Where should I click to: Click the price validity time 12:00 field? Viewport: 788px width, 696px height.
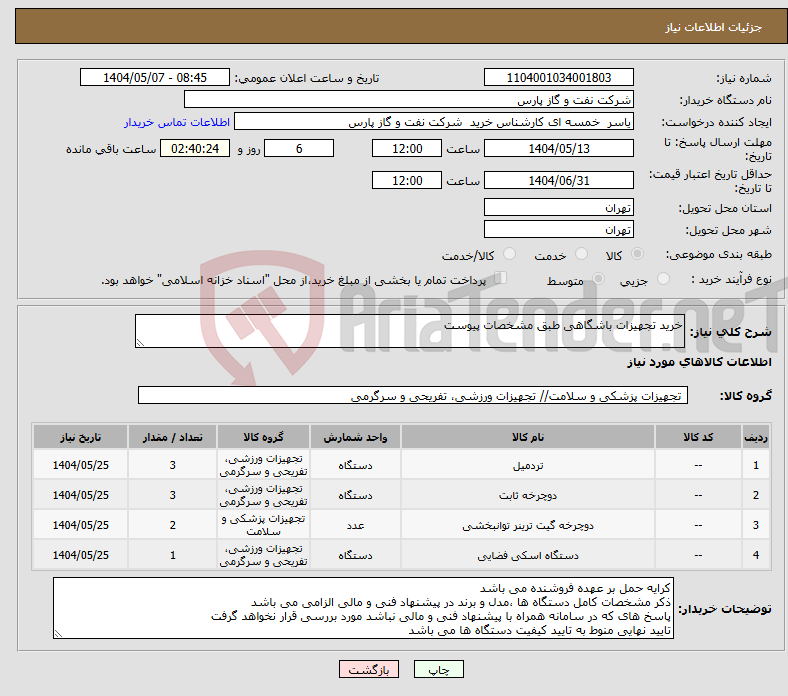click(407, 180)
